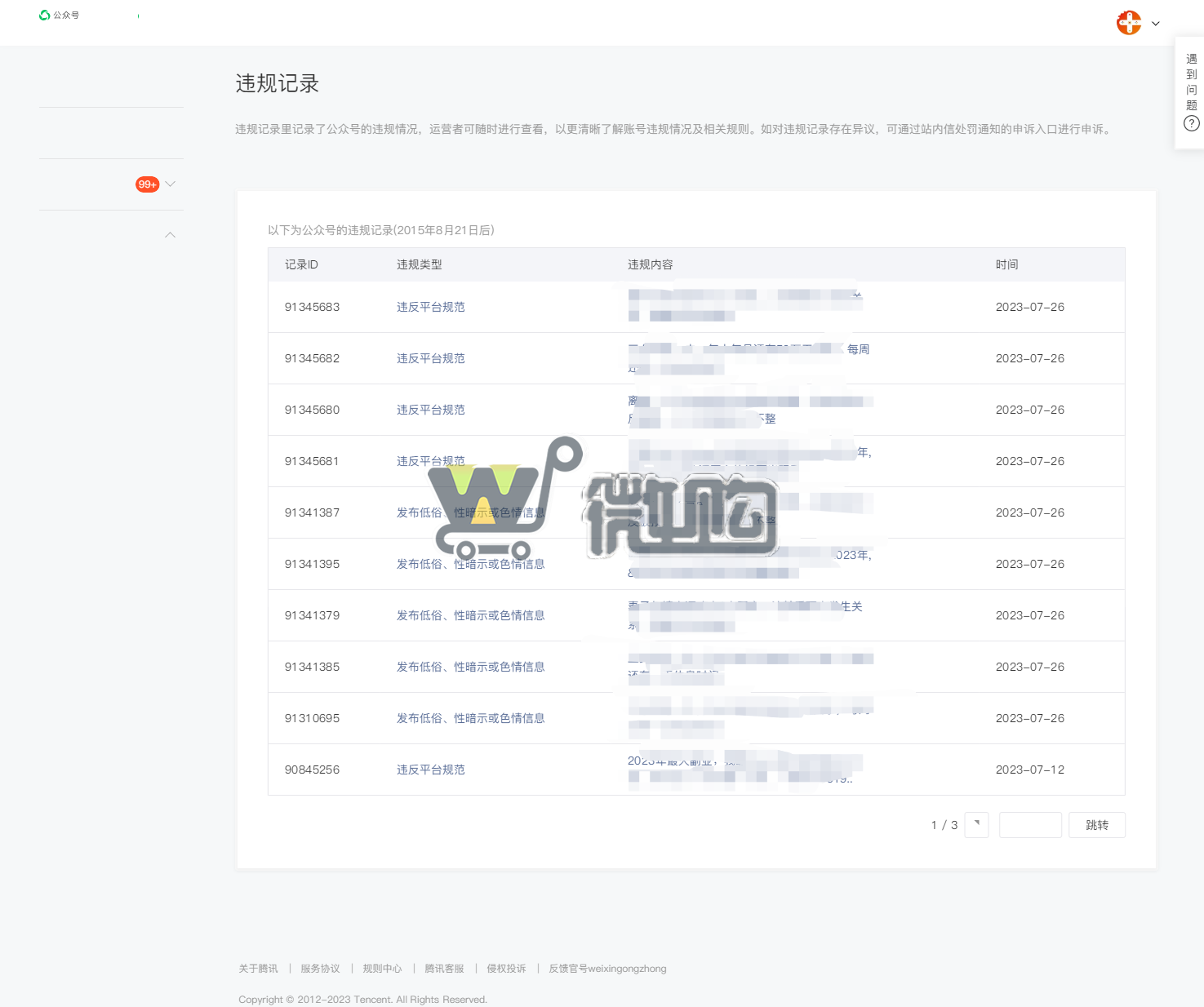
Task: Click the page number input field
Action: click(1030, 825)
